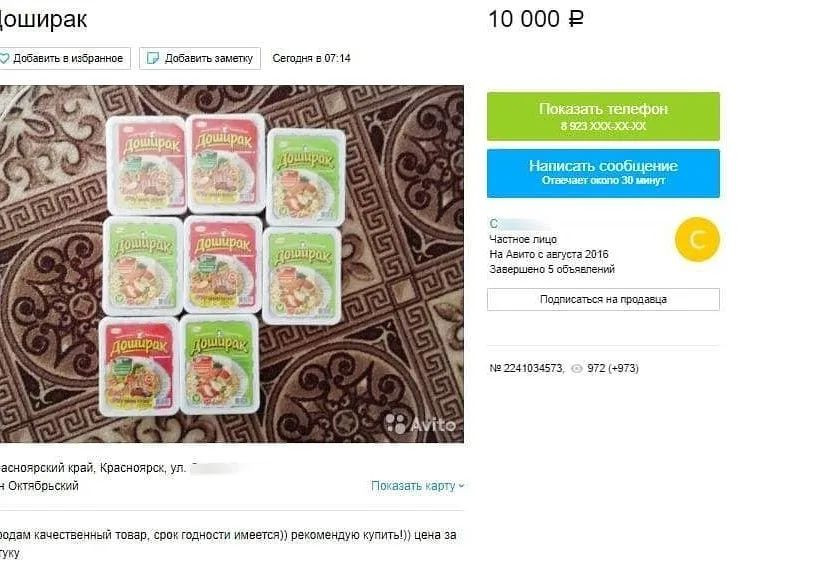The height and width of the screenshot is (569, 820).
Task: Expand the map with Показать карту
Action: [413, 486]
